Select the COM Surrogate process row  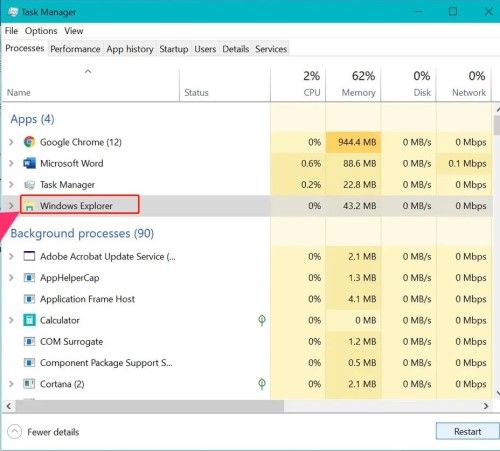pyautogui.click(x=247, y=342)
